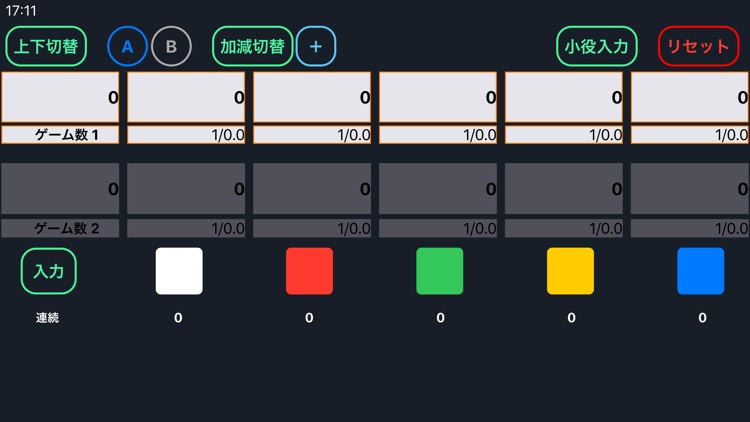Tap the plus sign button
Screen dimensions: 750x422
pos(316,46)
